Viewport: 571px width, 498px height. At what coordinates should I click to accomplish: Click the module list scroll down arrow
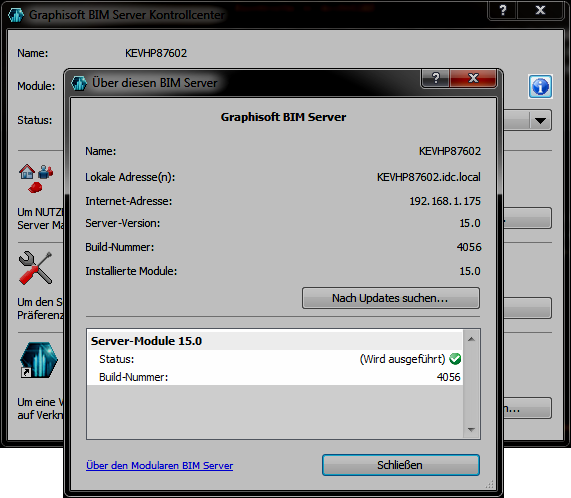click(x=471, y=430)
